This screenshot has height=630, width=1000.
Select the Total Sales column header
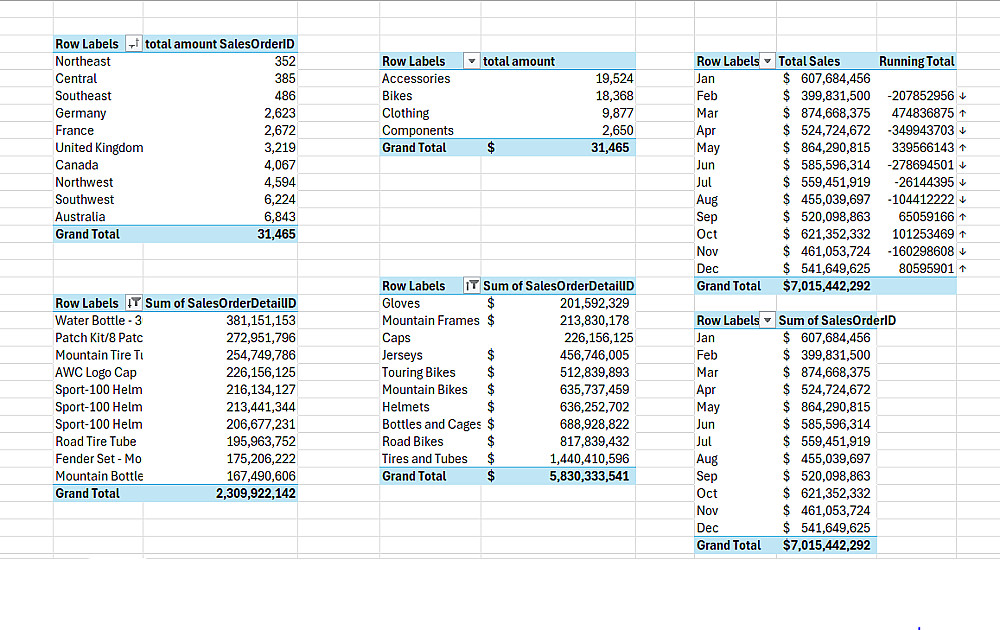(x=809, y=61)
